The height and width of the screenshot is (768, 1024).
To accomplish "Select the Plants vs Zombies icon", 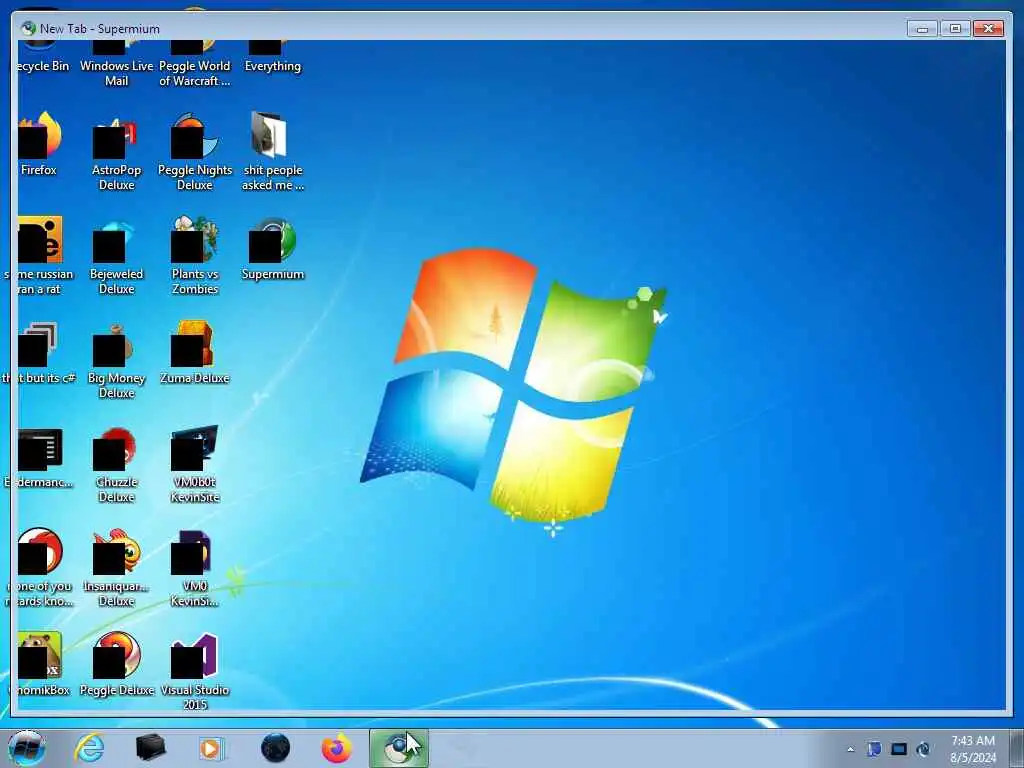I will (195, 255).
